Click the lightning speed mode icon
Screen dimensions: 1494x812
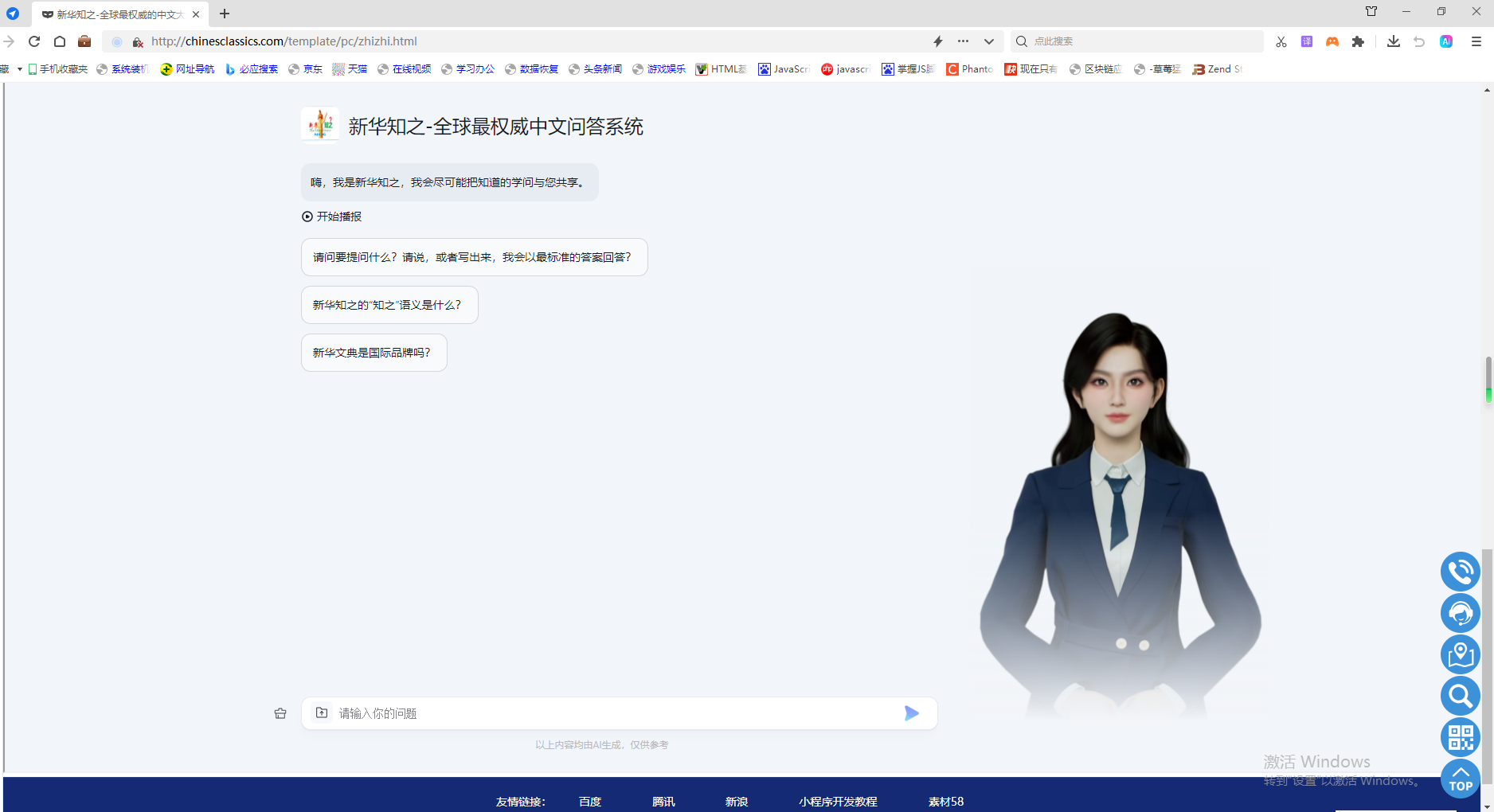[x=938, y=41]
